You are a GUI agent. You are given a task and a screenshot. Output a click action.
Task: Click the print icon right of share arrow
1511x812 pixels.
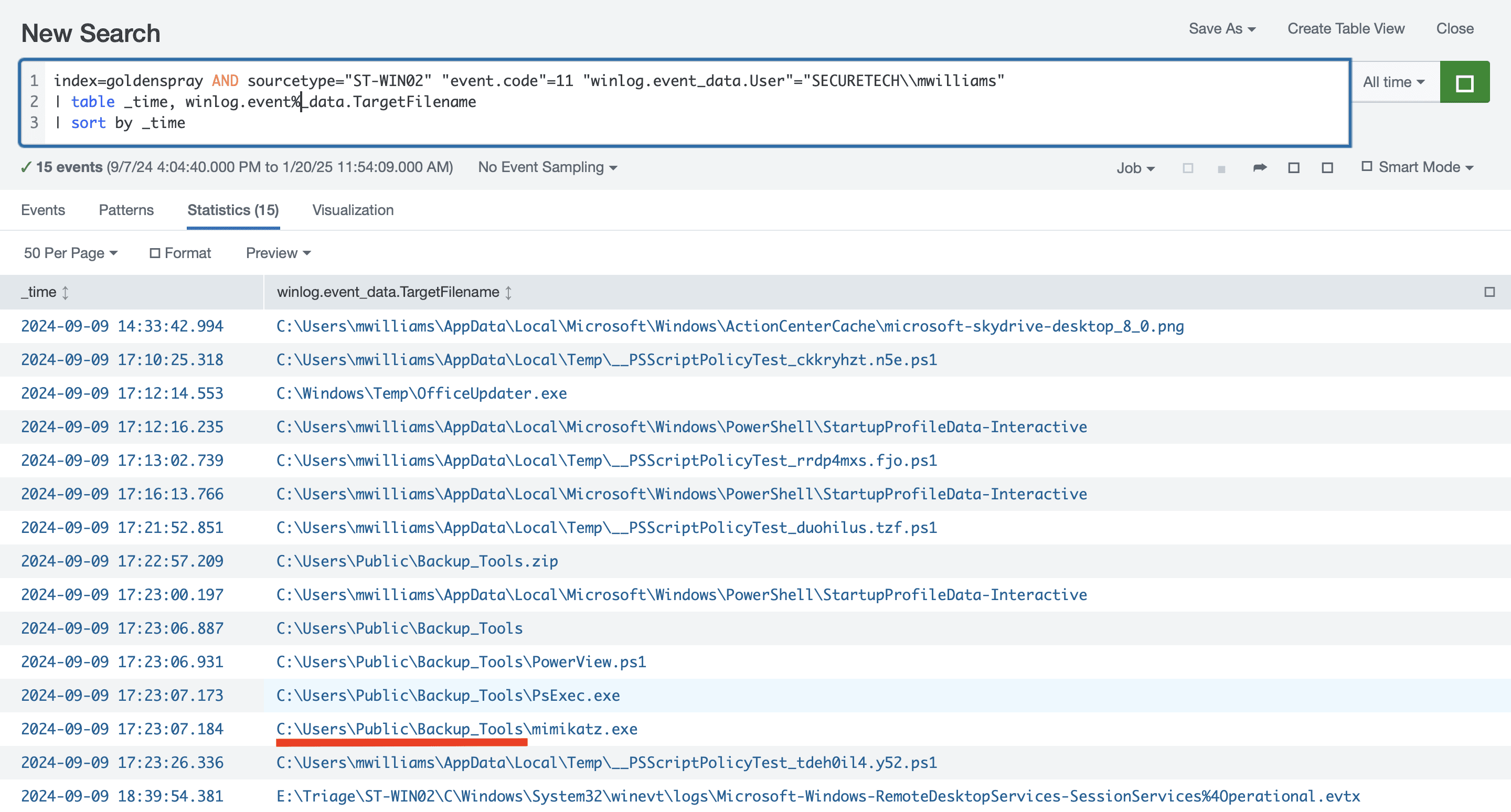tap(1293, 168)
